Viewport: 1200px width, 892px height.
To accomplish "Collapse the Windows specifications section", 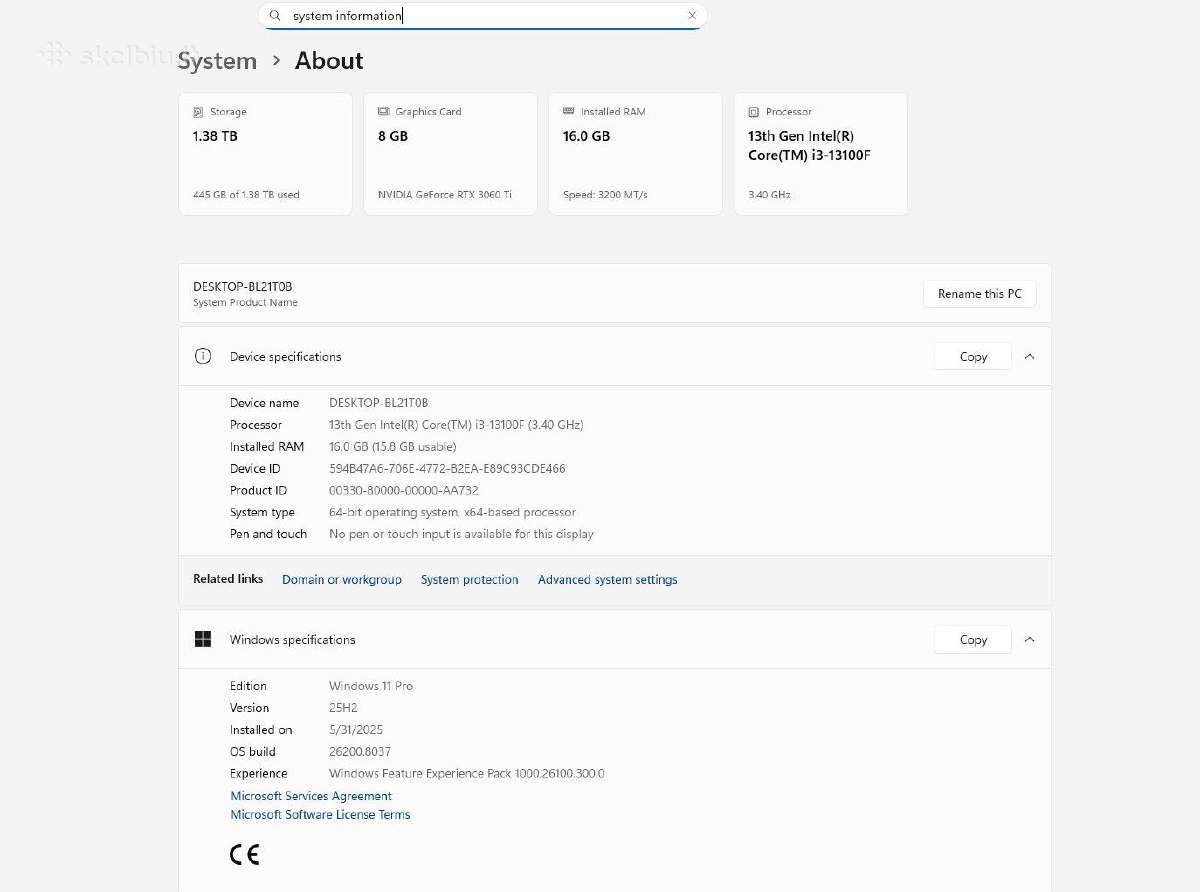I will [1029, 639].
